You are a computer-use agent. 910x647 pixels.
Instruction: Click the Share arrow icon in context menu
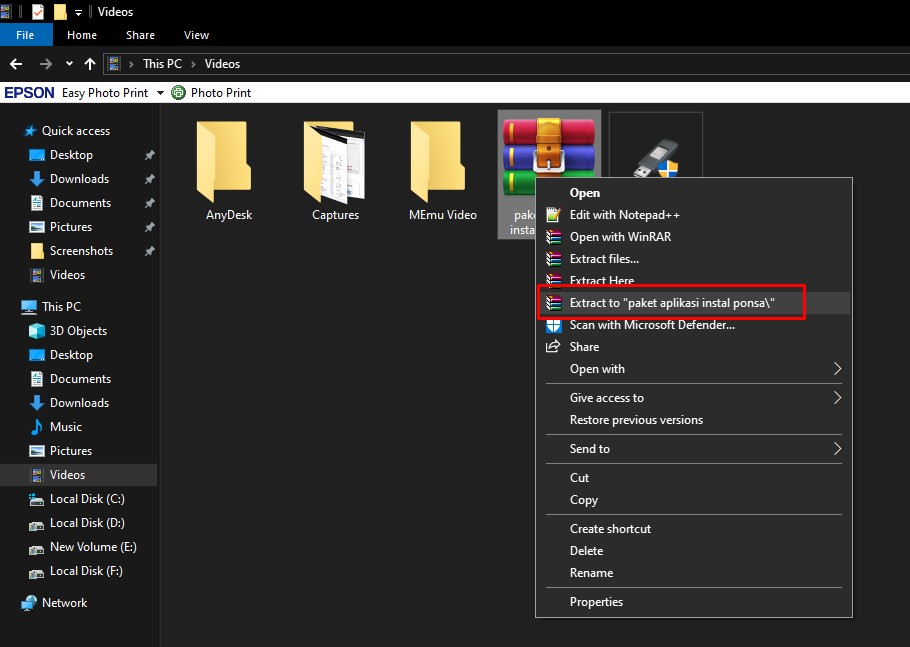click(x=553, y=346)
